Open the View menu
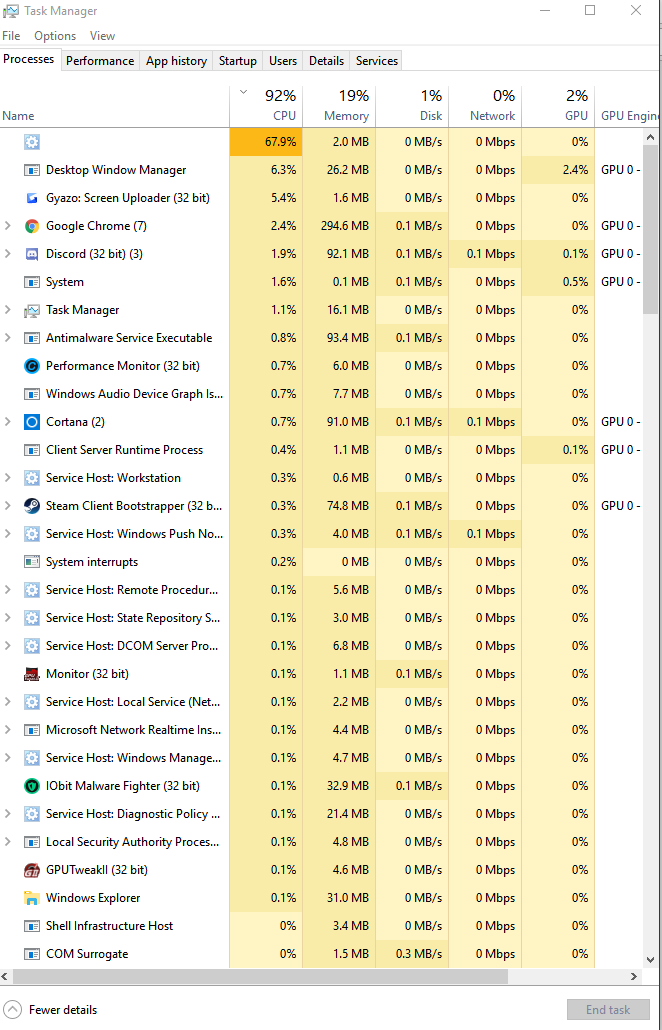Viewport: 662px width, 1030px height. pyautogui.click(x=102, y=36)
